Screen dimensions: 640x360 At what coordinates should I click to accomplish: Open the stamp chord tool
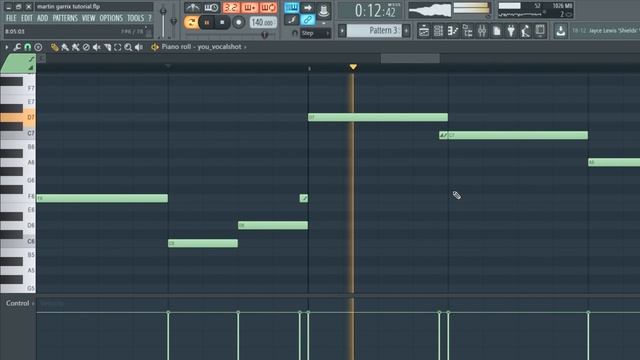38,47
